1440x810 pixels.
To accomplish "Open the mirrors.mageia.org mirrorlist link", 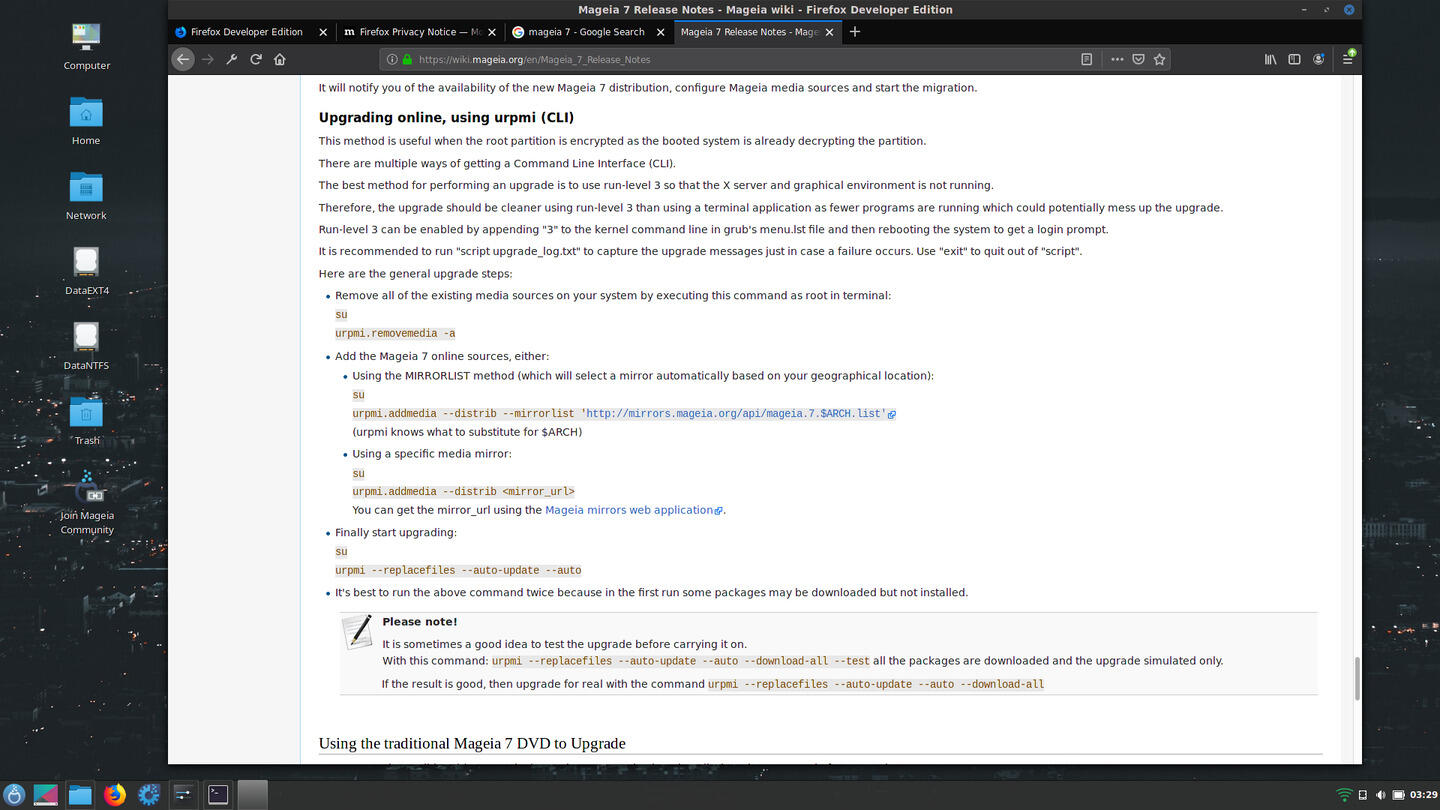I will click(x=739, y=413).
